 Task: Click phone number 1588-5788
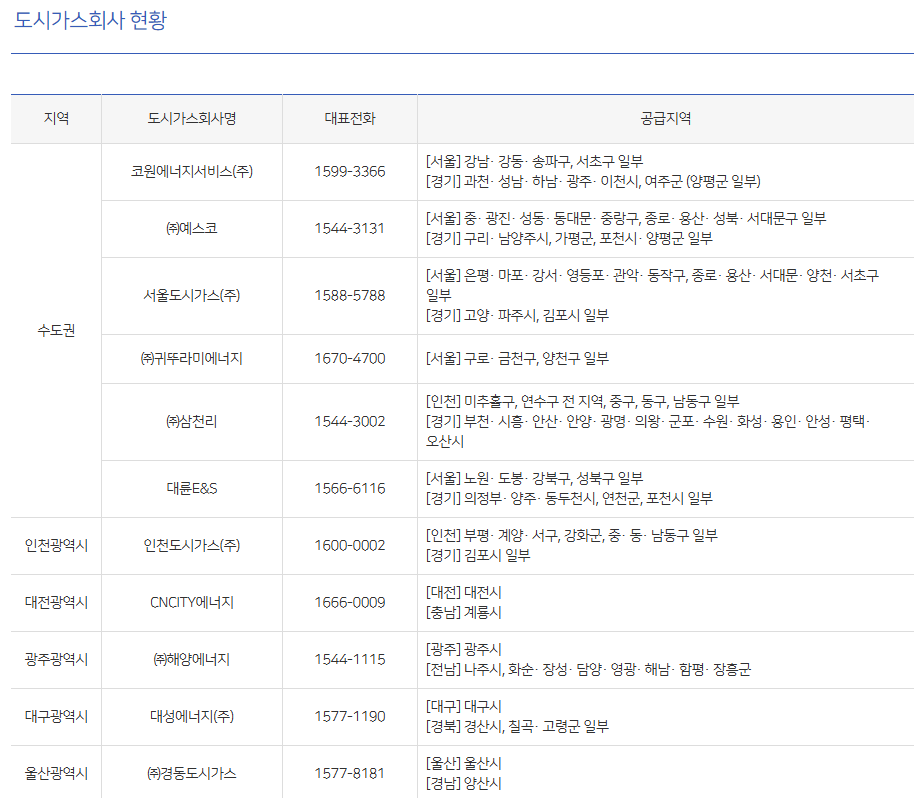[x=350, y=295]
